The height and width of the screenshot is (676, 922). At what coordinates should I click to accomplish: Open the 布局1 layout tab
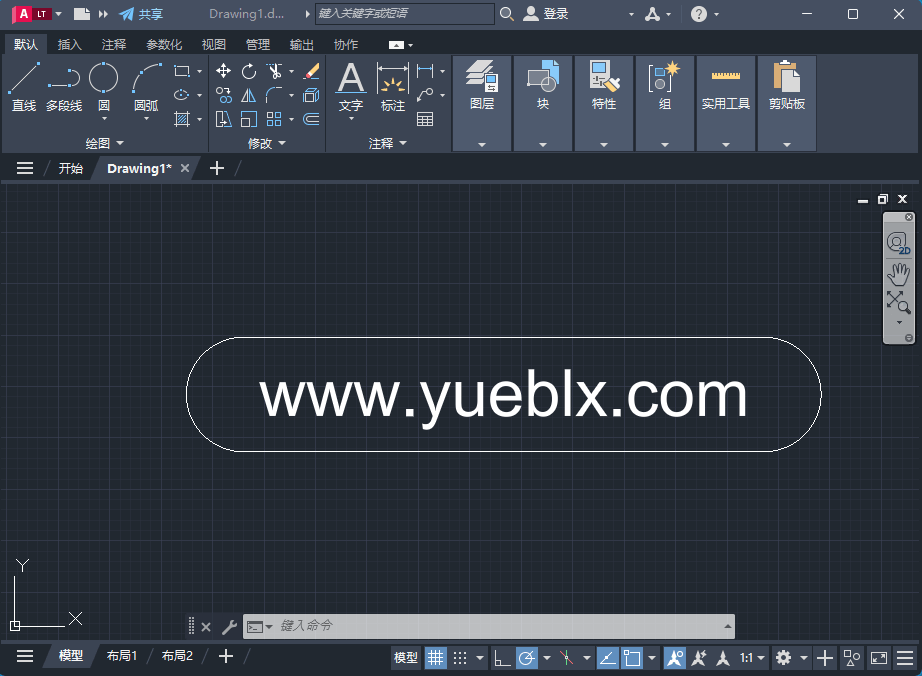[x=122, y=656]
